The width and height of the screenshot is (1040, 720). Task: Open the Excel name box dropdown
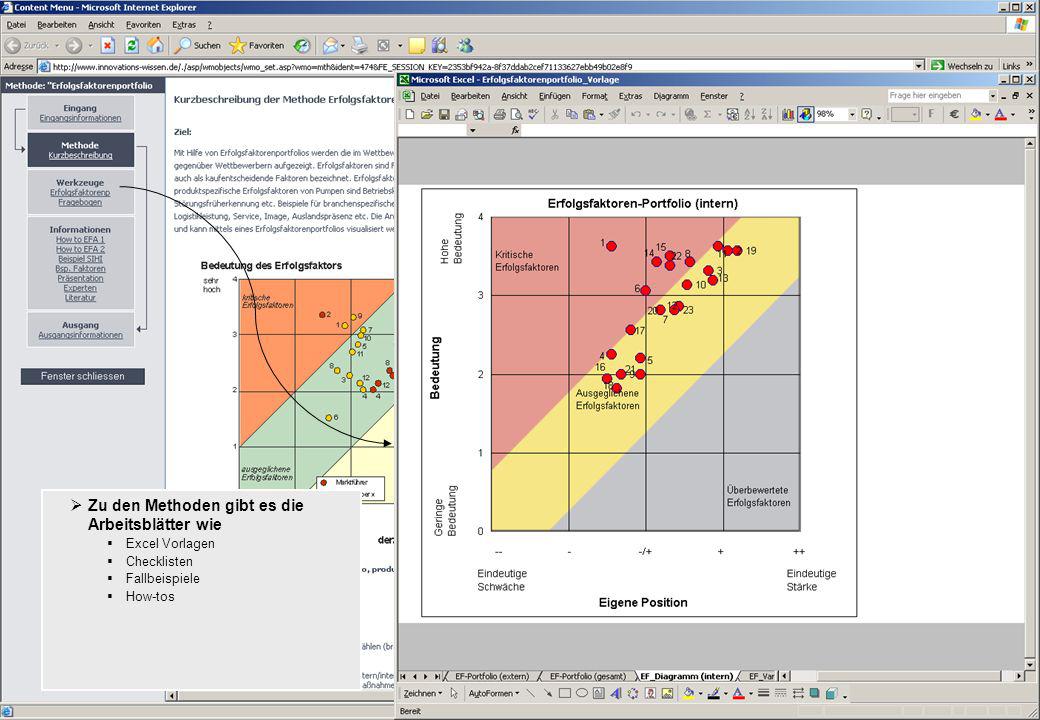click(472, 131)
